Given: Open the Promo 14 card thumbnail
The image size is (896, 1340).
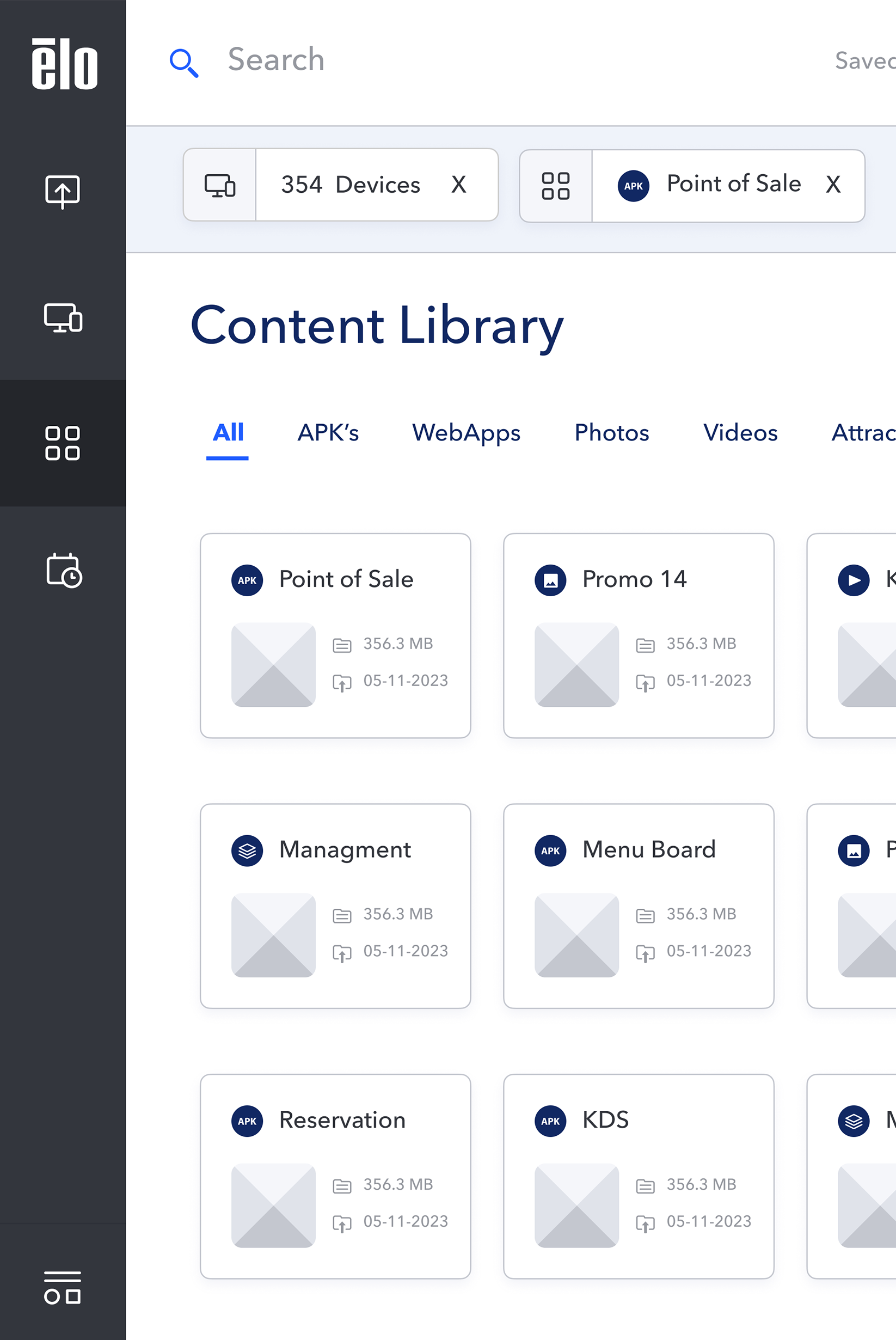Looking at the screenshot, I should 576,665.
